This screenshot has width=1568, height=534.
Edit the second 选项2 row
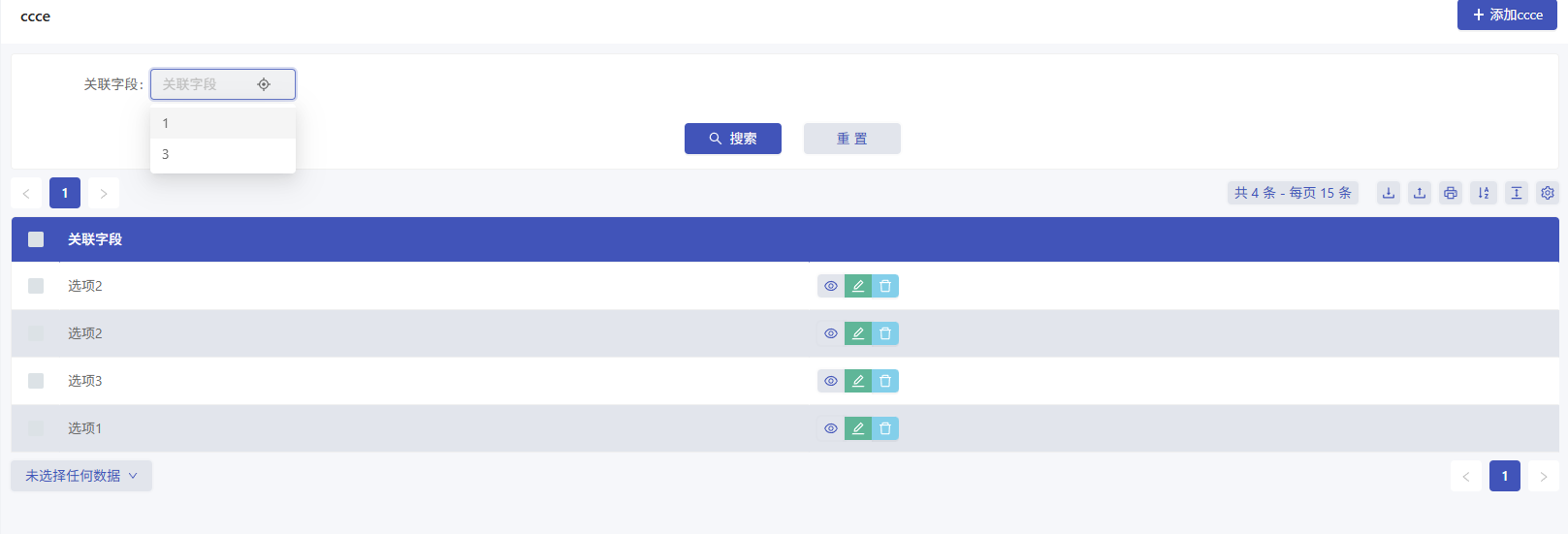pos(858,333)
